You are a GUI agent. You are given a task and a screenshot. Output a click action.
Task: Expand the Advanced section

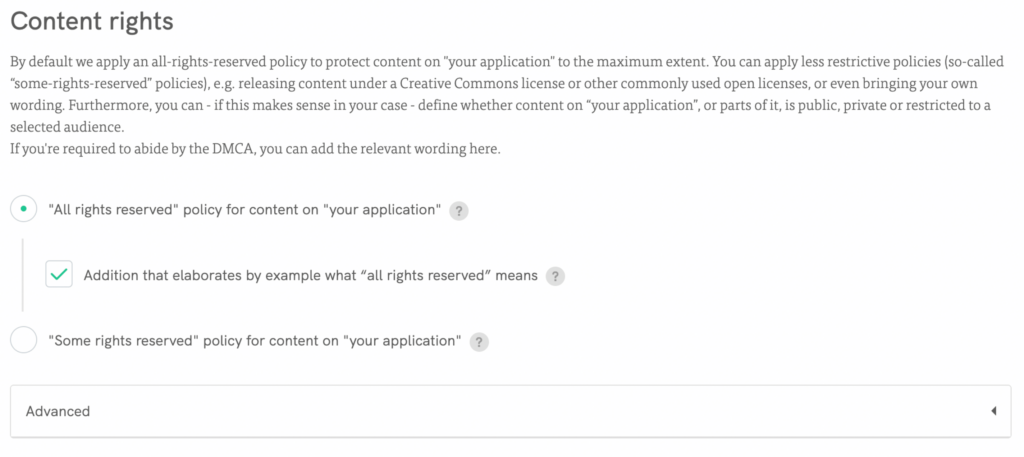[510, 411]
